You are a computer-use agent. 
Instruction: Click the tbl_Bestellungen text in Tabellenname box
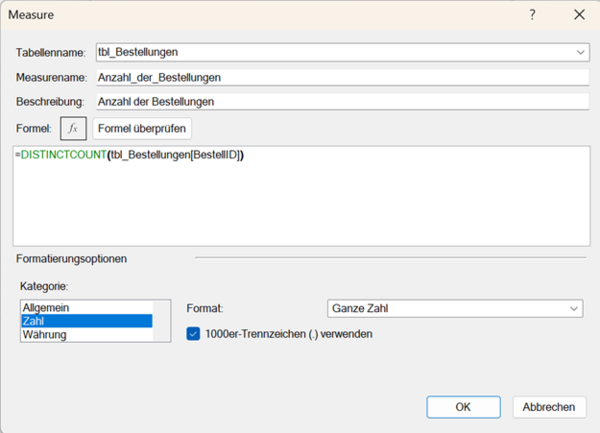138,52
